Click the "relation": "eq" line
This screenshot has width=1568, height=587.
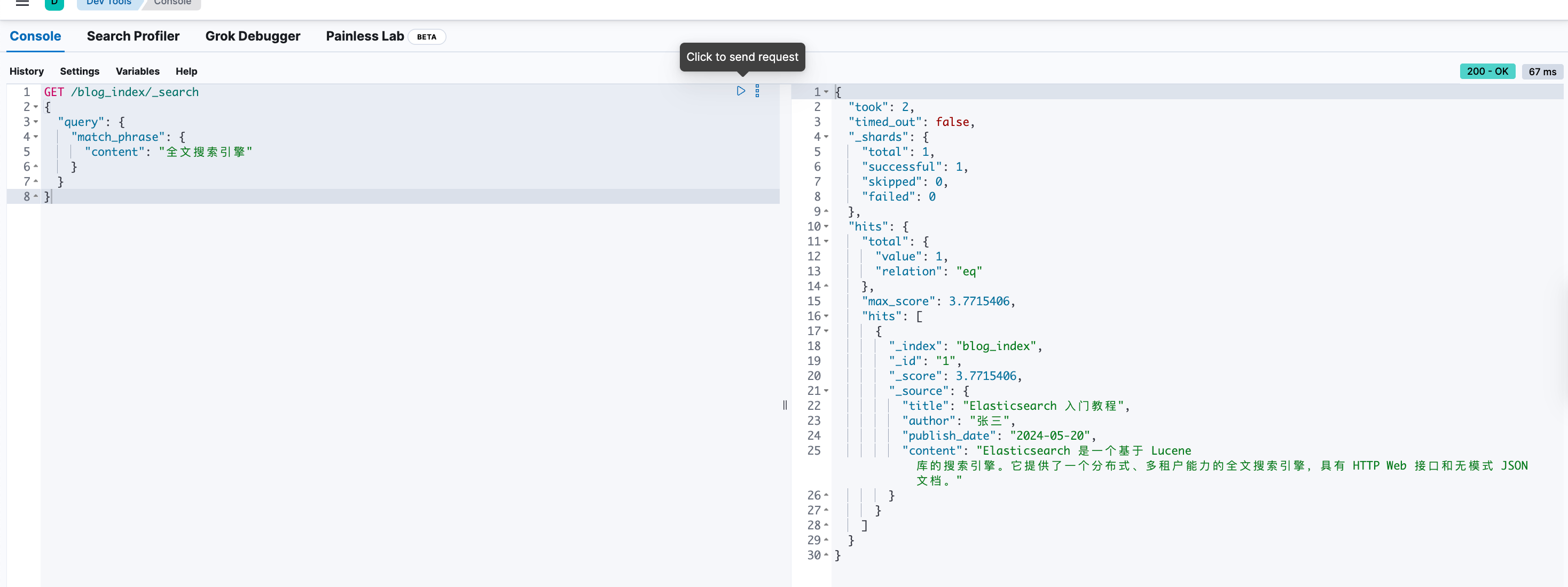point(929,271)
